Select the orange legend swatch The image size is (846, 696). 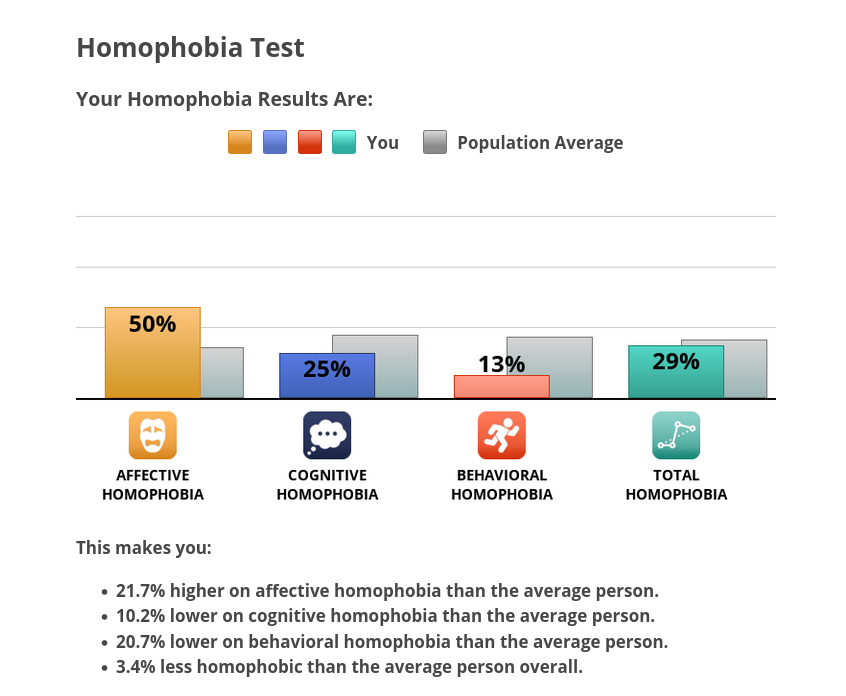[240, 142]
